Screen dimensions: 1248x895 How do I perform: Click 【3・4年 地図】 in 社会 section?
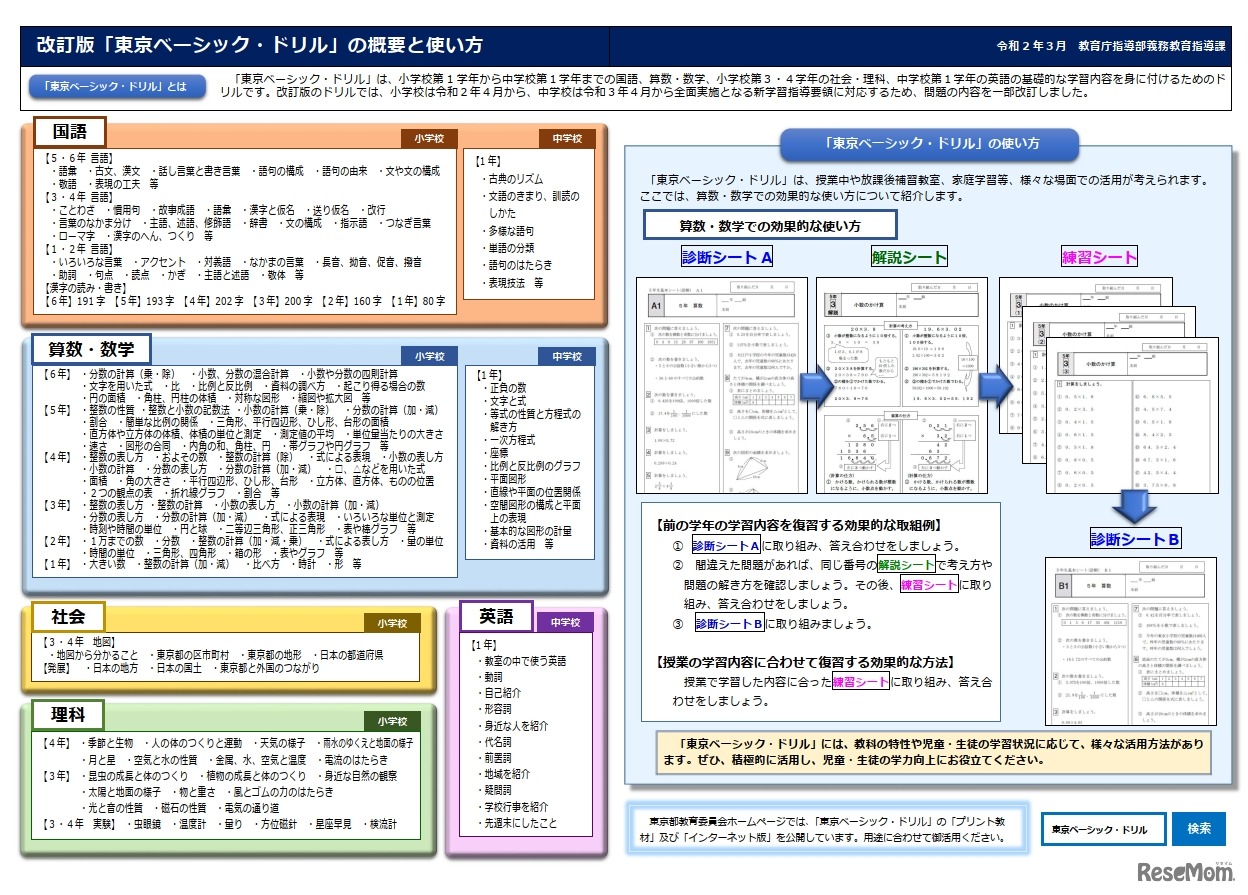[x=78, y=641]
